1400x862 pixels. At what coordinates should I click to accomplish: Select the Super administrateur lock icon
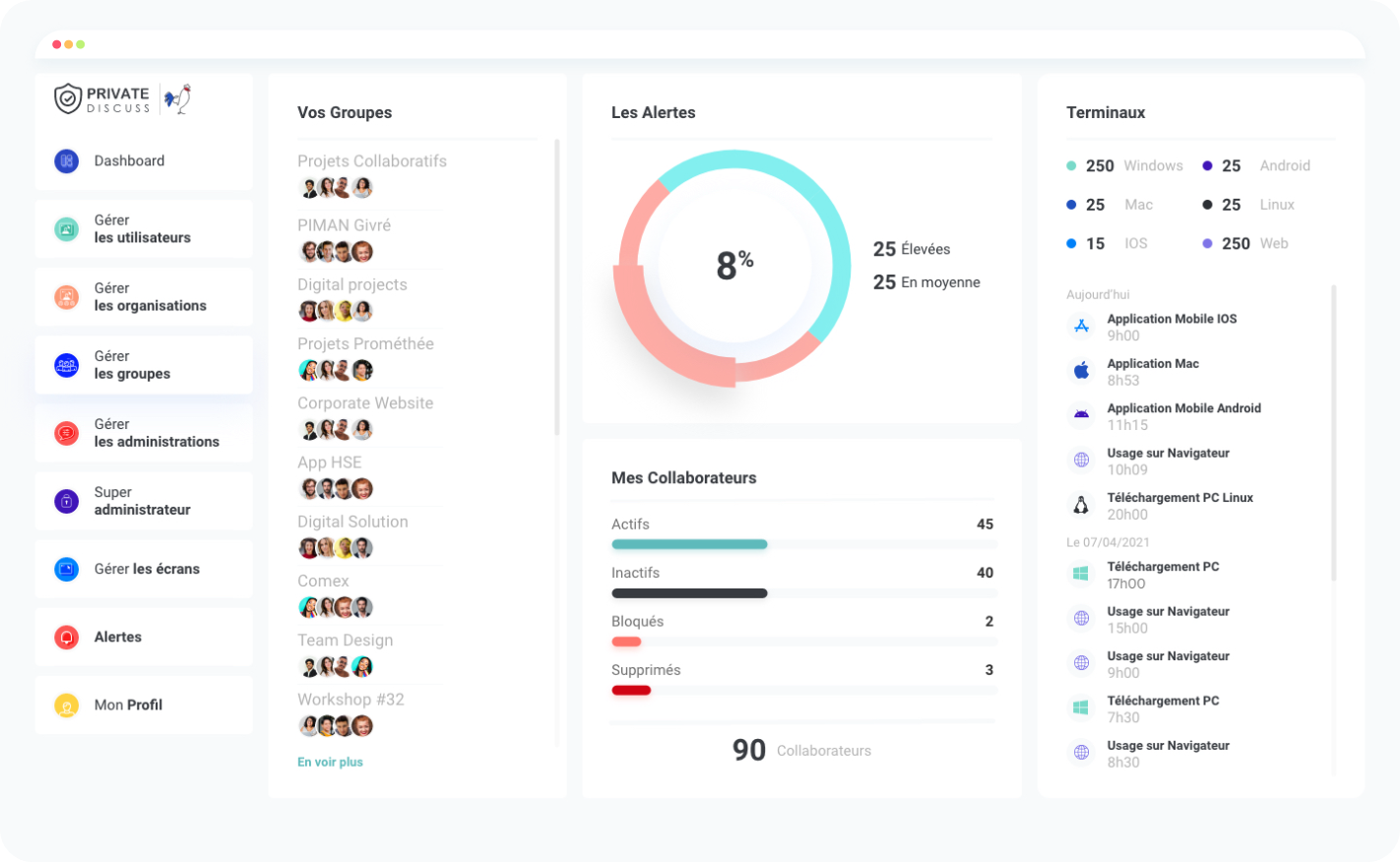tap(66, 501)
